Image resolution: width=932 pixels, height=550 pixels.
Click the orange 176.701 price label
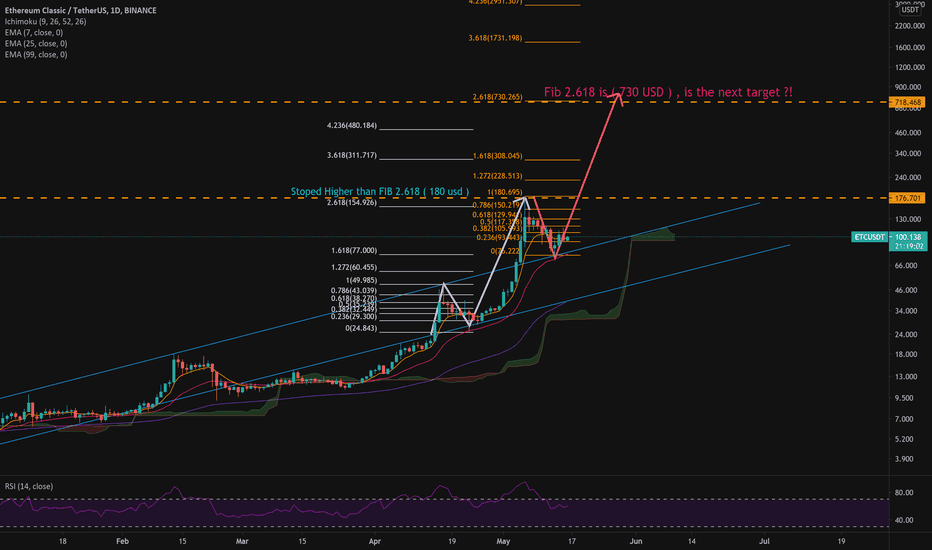click(x=907, y=198)
